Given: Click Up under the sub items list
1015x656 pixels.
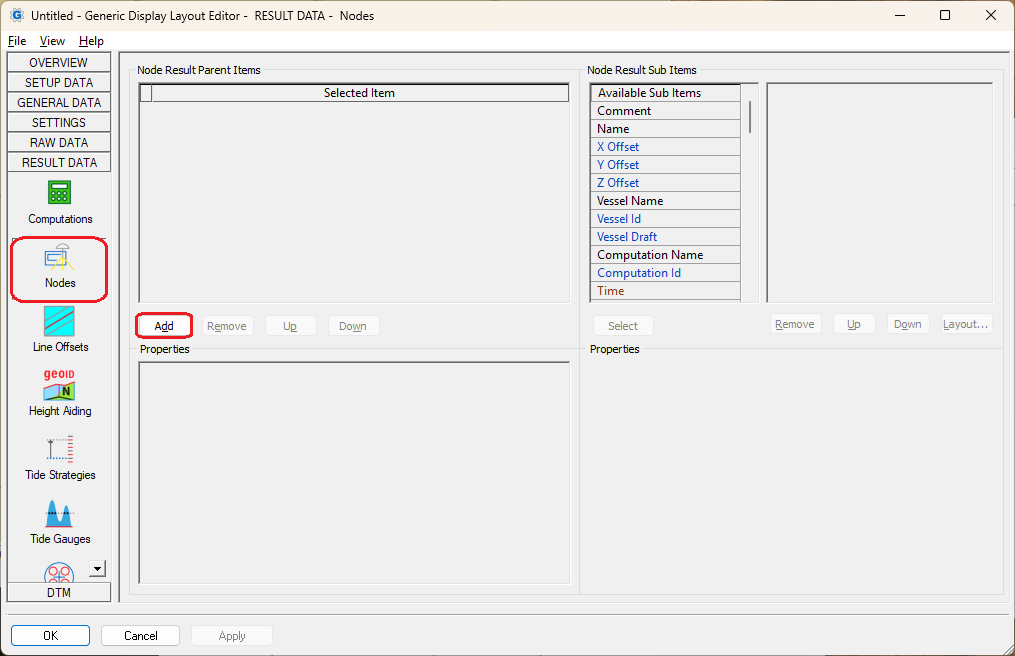Looking at the screenshot, I should pos(854,324).
